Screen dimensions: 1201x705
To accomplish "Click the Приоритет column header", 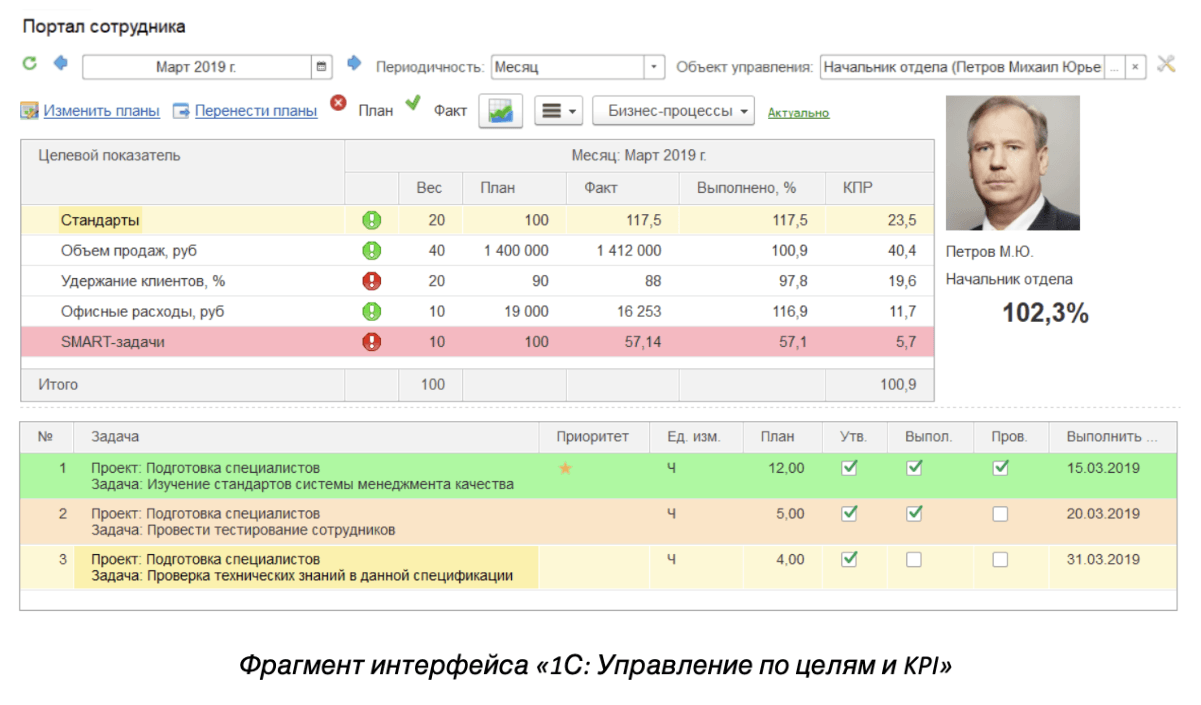I will click(593, 437).
